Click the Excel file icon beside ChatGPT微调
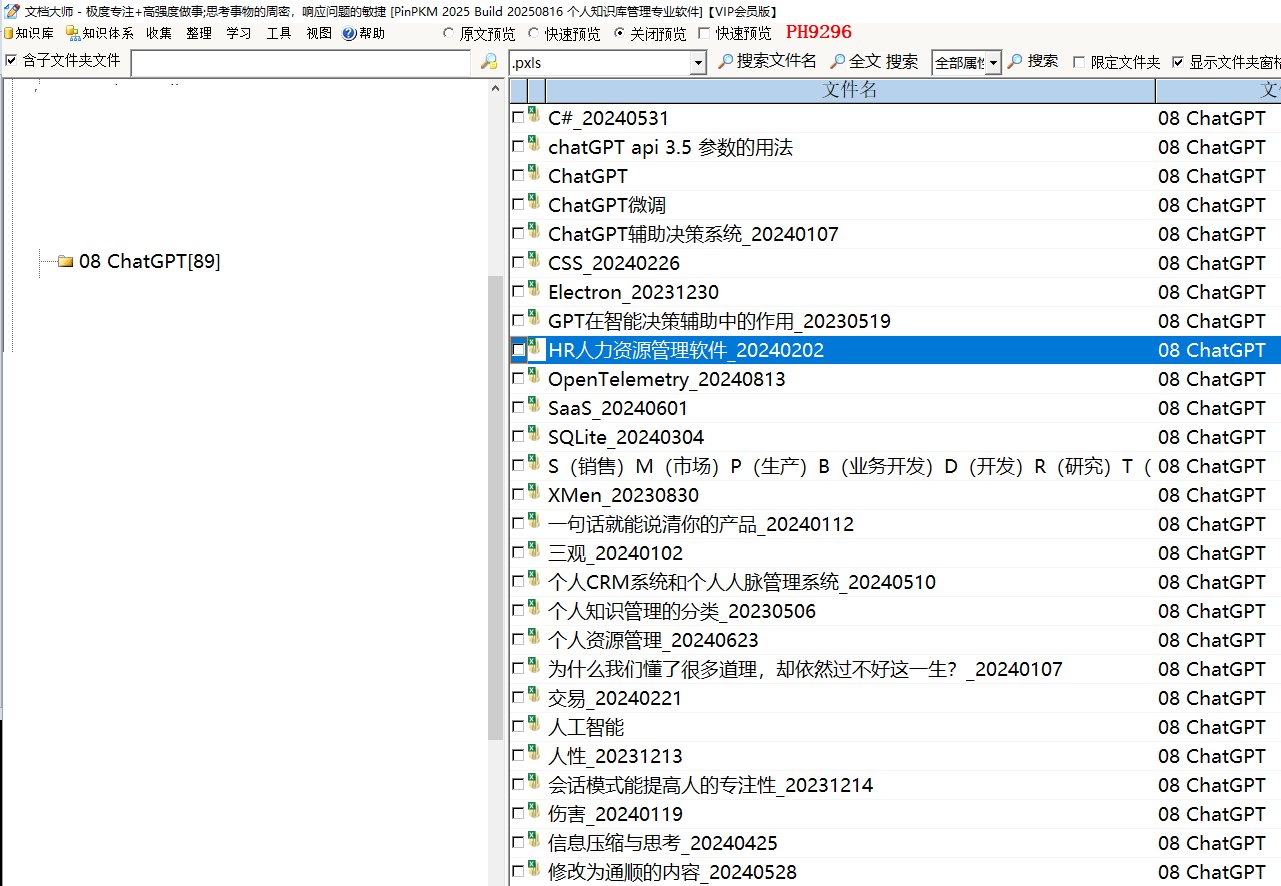The image size is (1281, 886). 534,204
